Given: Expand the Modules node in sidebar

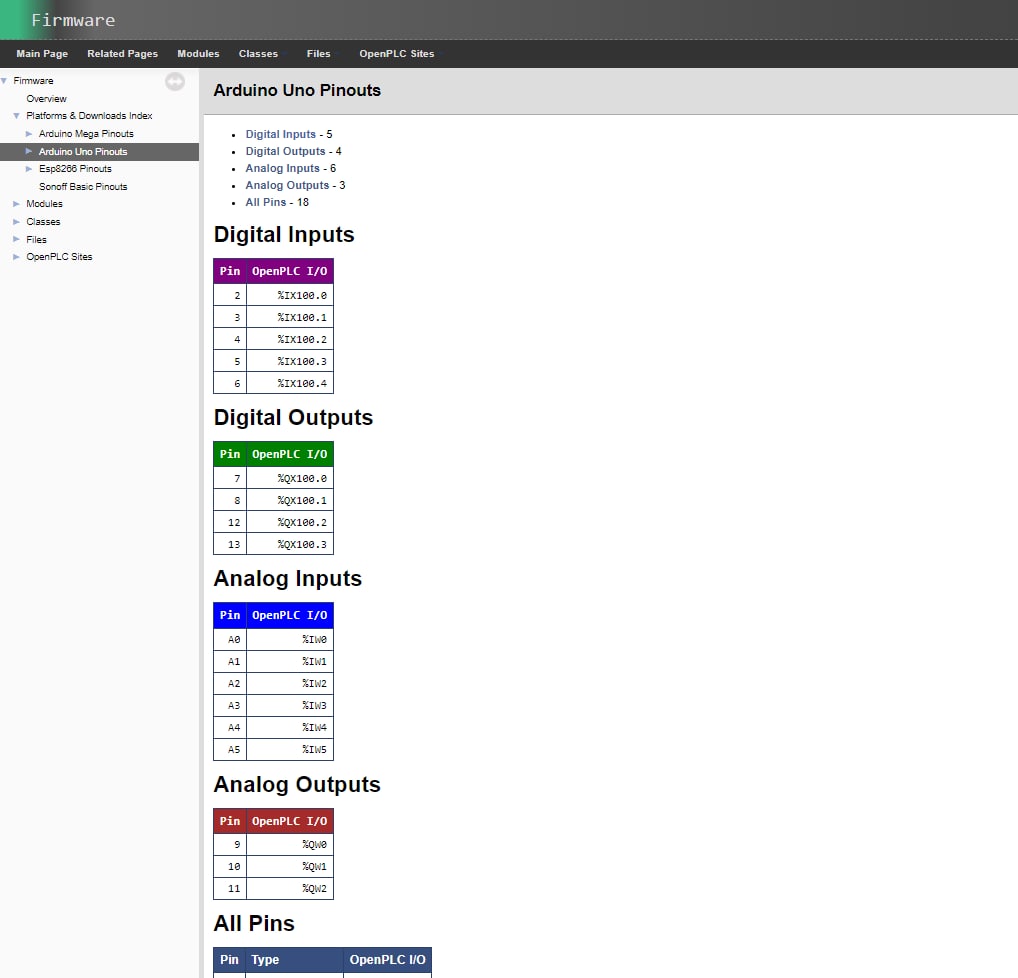Looking at the screenshot, I should pos(16,204).
